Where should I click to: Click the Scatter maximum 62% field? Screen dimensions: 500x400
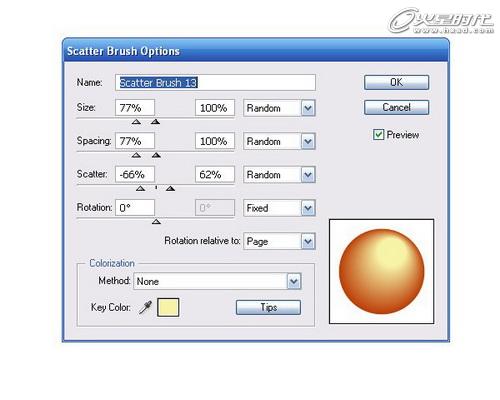(215, 174)
